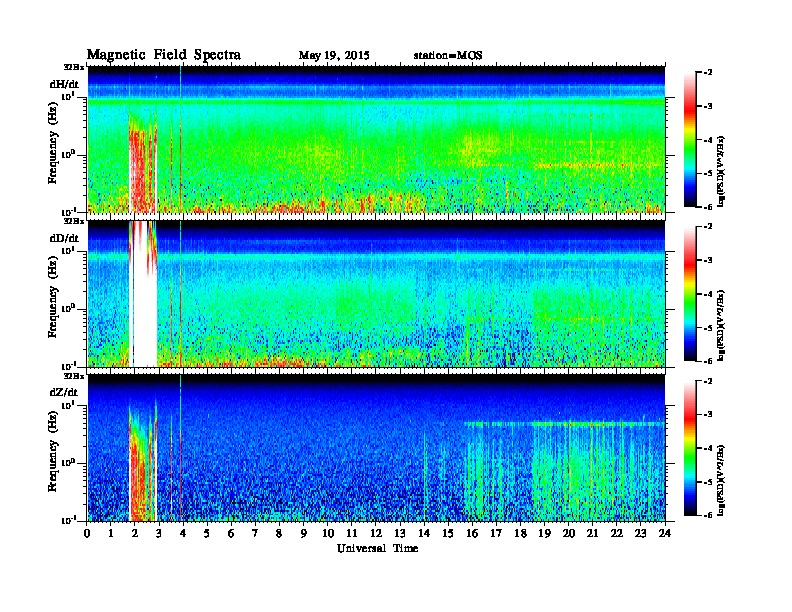Click the "Universal Time" axis title
Screen dimensions: 792x612
coord(377,548)
